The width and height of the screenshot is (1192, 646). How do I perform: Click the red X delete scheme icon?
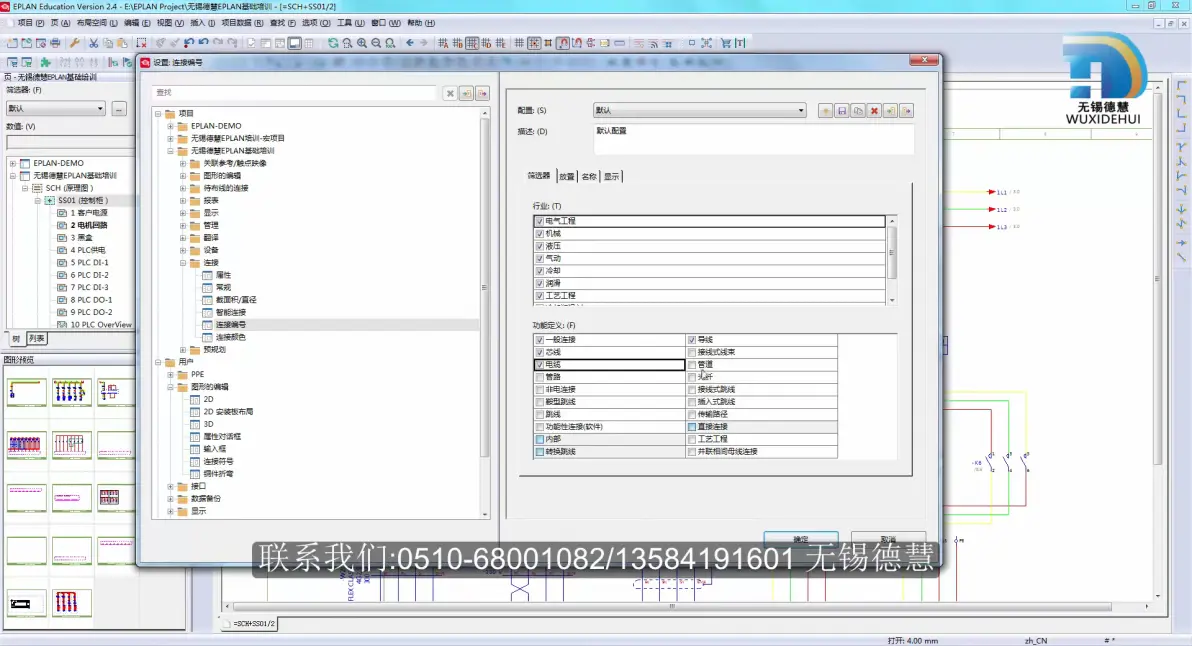click(874, 111)
